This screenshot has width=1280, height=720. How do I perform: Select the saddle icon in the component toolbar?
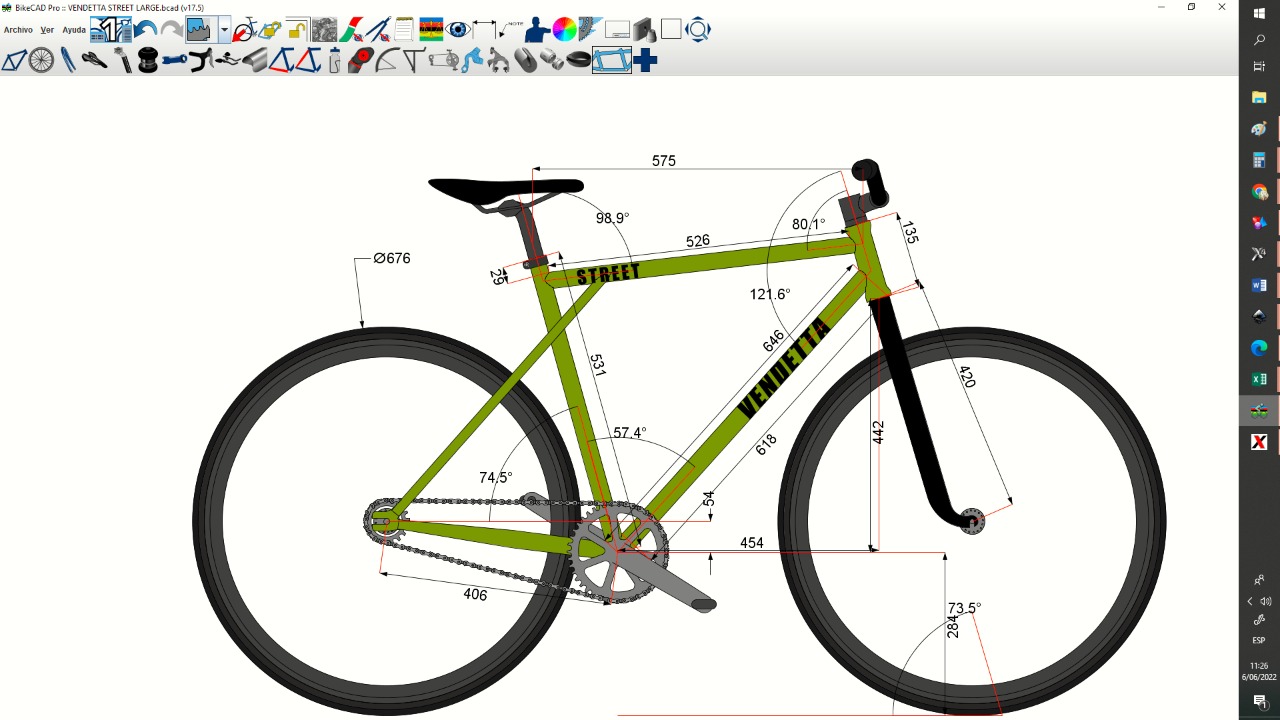tap(92, 60)
